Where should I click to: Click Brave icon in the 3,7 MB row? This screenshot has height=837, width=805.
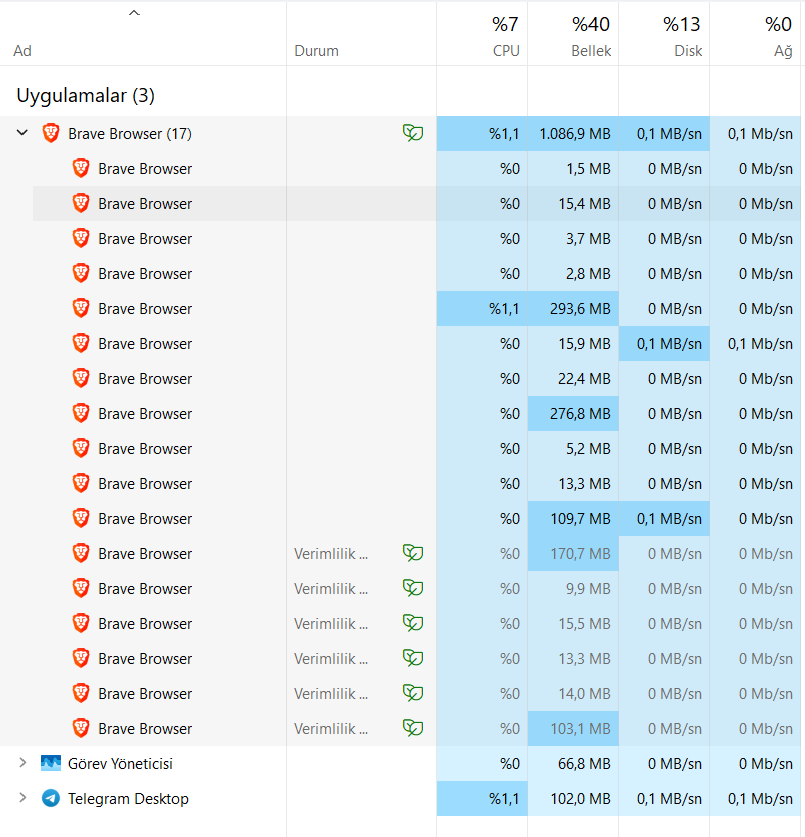81,238
